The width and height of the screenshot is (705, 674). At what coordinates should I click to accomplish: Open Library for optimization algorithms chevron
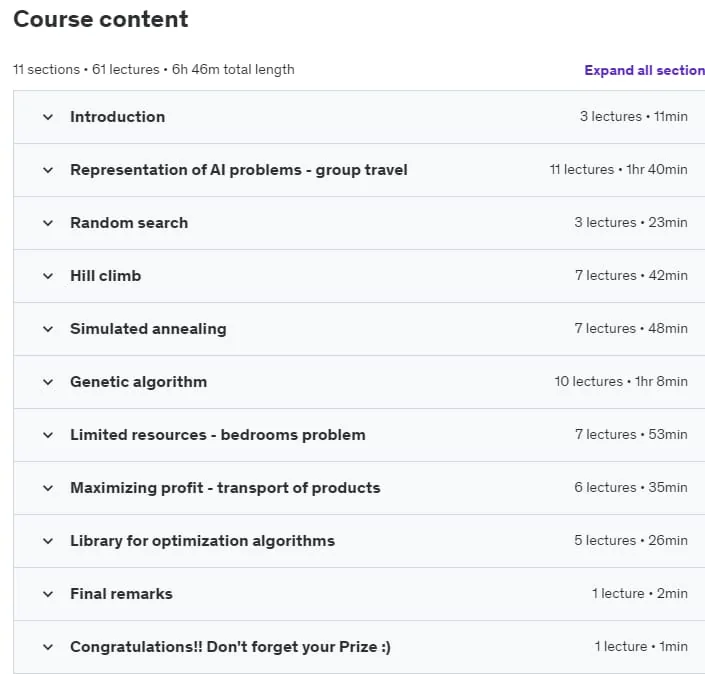[48, 541]
